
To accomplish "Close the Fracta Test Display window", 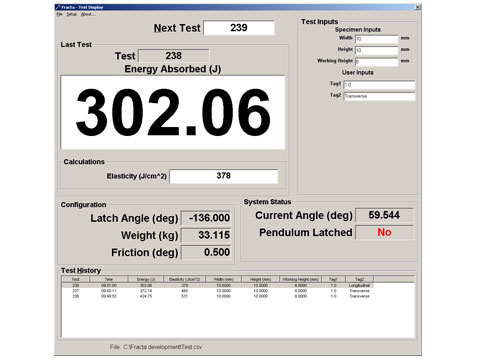I will click(x=417, y=7).
